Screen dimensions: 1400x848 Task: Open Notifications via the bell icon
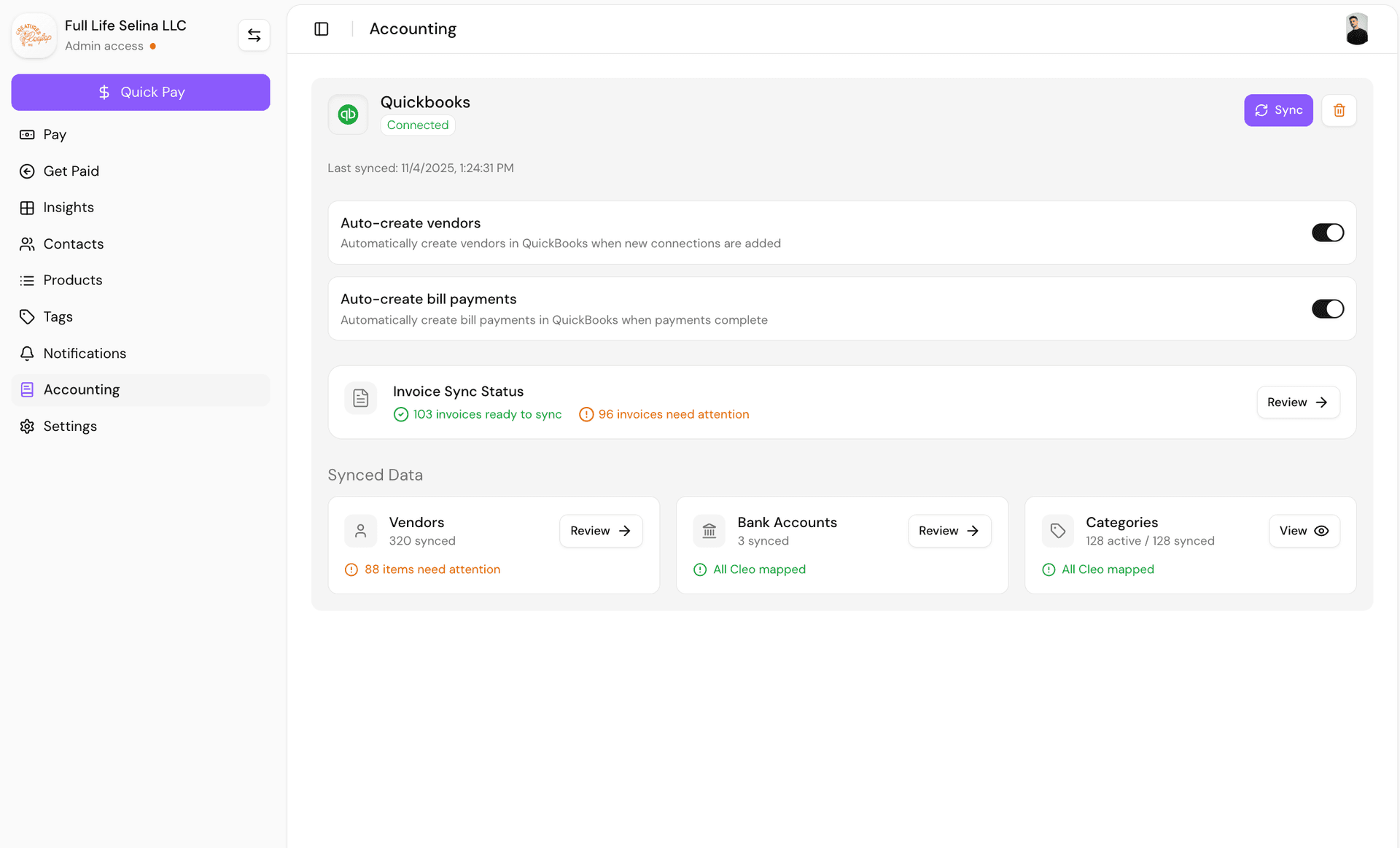click(x=27, y=353)
